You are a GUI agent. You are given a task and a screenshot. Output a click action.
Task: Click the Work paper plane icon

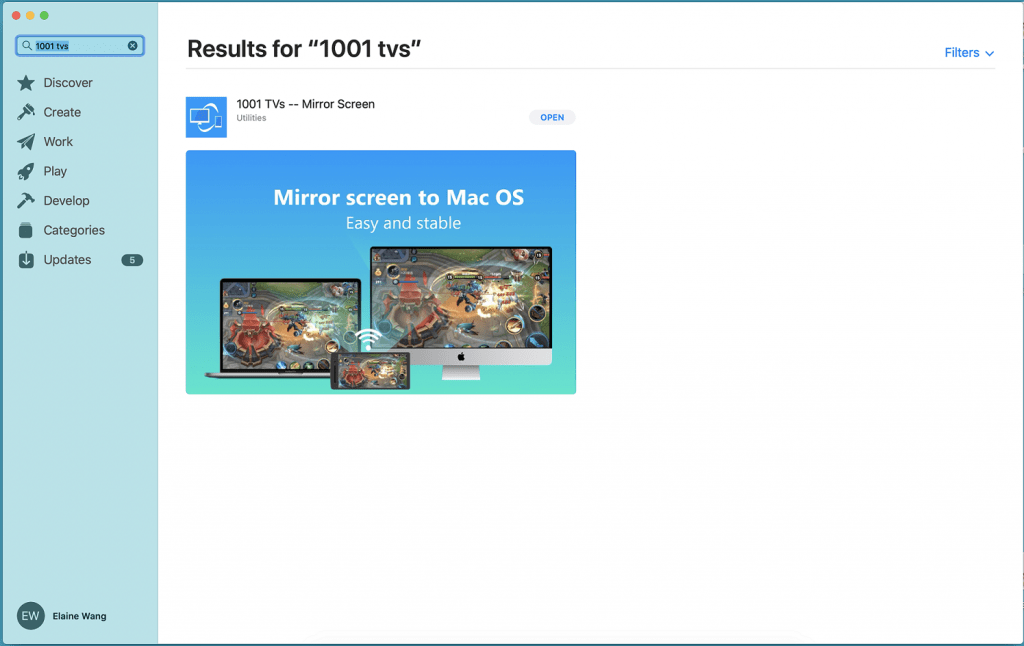pyautogui.click(x=26, y=142)
